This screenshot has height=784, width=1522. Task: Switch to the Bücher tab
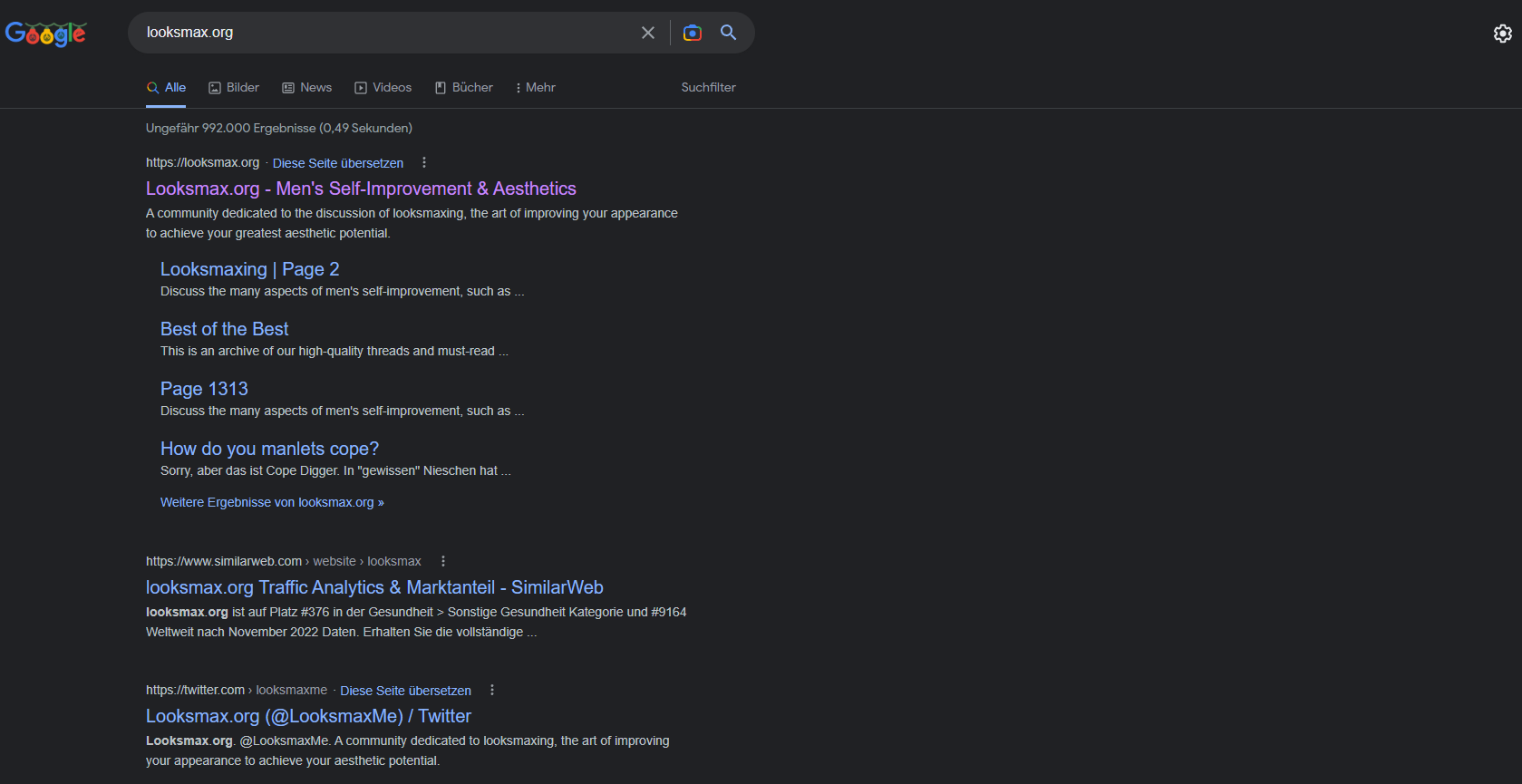(463, 88)
